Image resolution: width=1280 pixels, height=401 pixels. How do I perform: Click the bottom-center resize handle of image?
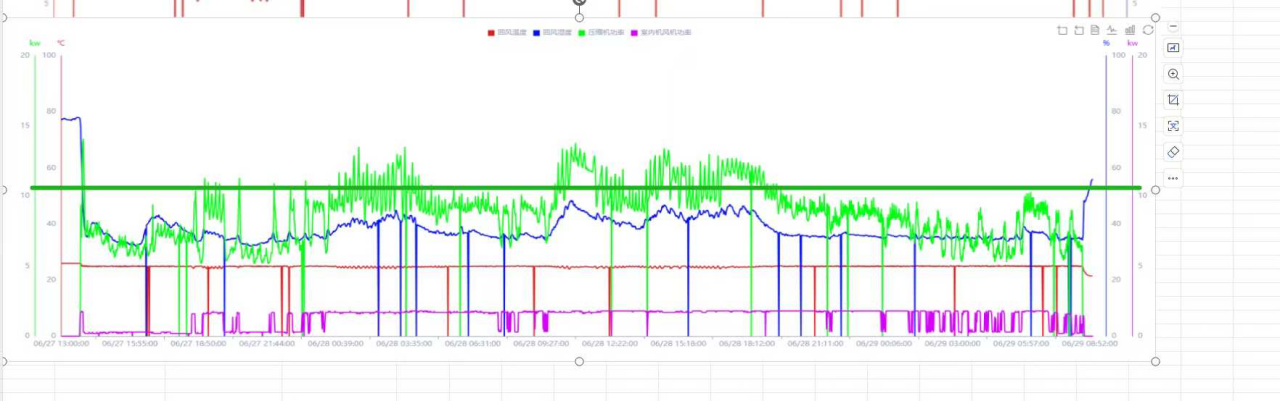coord(579,361)
